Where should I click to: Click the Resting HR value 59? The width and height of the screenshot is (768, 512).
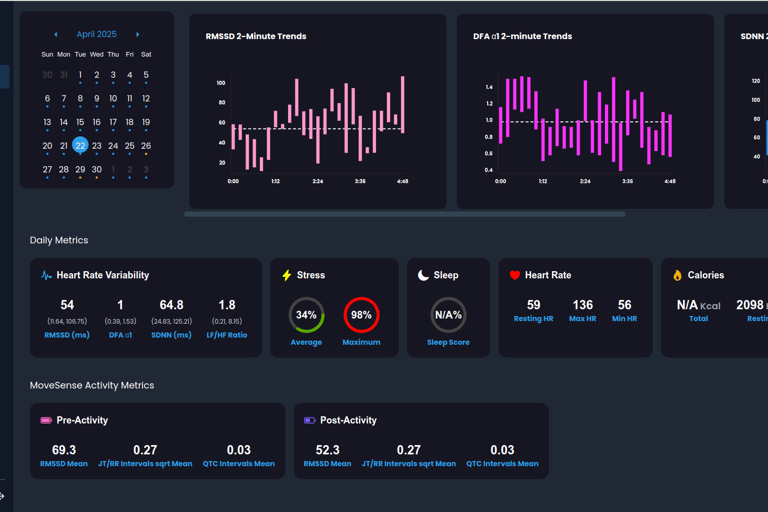point(533,305)
